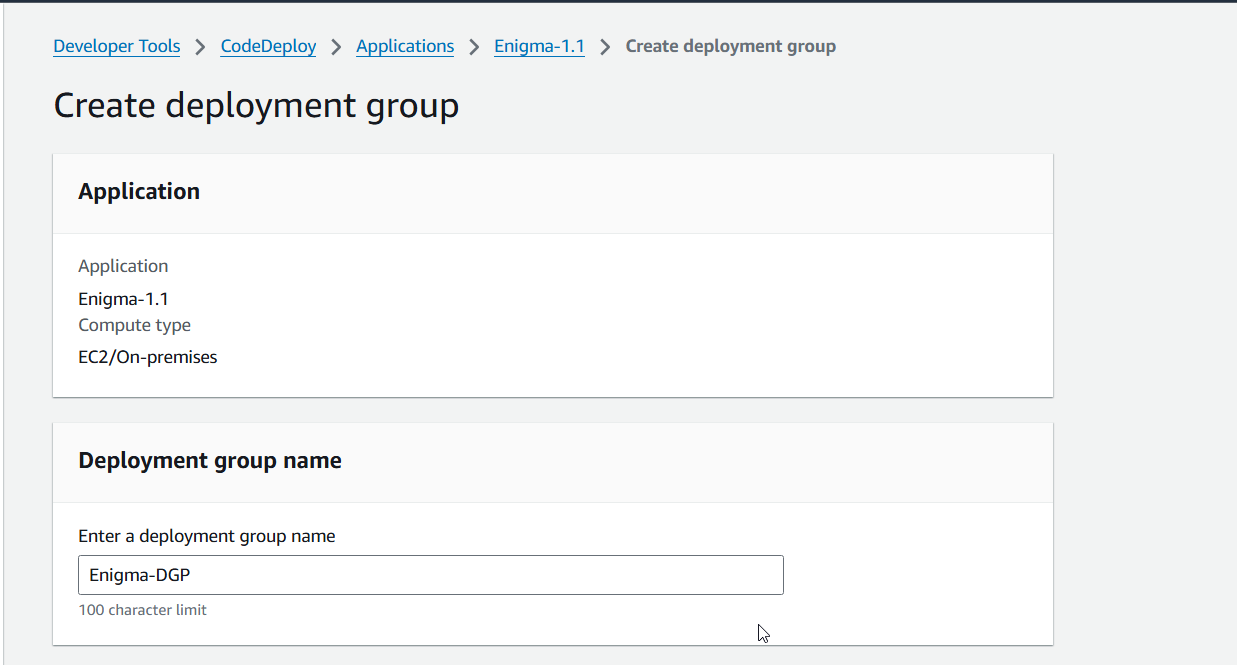
Task: Go to the CodeDeploy breadcrumb link
Action: coord(268,46)
